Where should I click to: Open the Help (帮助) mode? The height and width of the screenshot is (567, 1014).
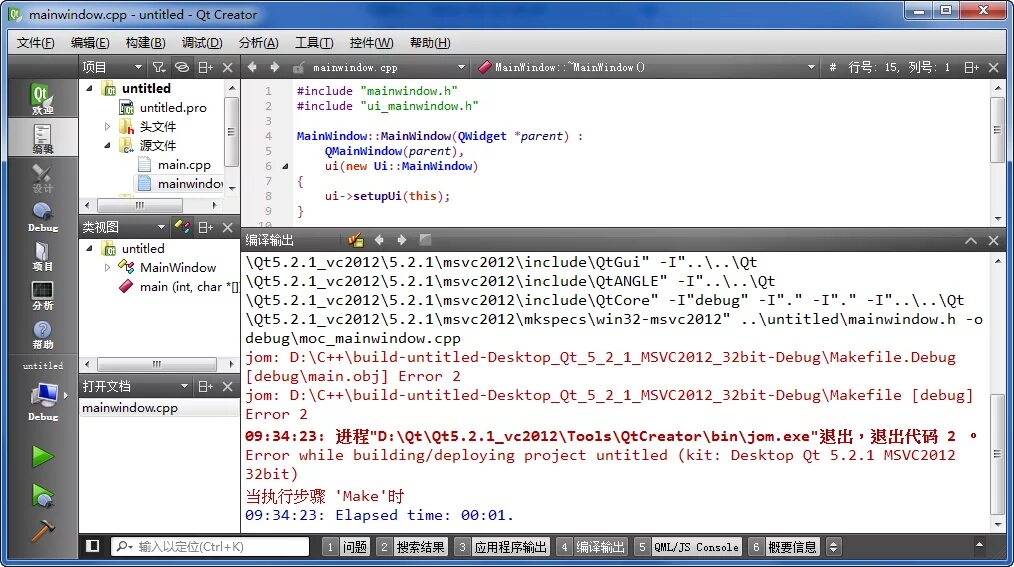click(x=42, y=334)
